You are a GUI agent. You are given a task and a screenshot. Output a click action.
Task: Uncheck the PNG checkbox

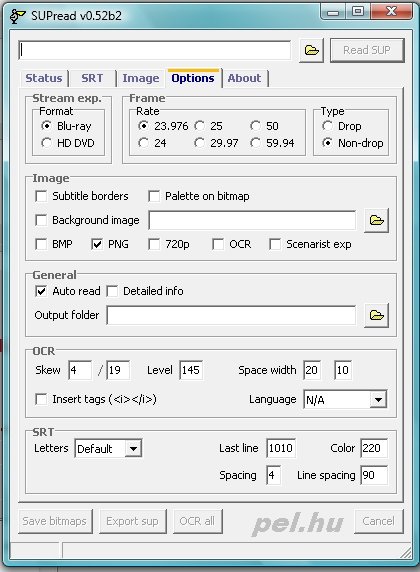[97, 244]
